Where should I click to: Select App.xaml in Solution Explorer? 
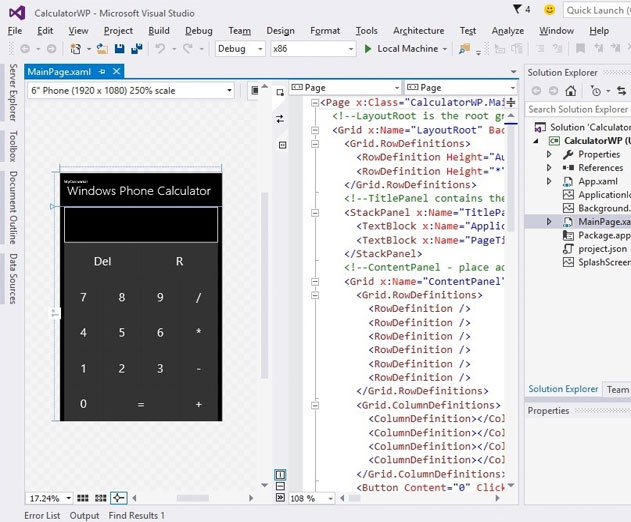(598, 181)
